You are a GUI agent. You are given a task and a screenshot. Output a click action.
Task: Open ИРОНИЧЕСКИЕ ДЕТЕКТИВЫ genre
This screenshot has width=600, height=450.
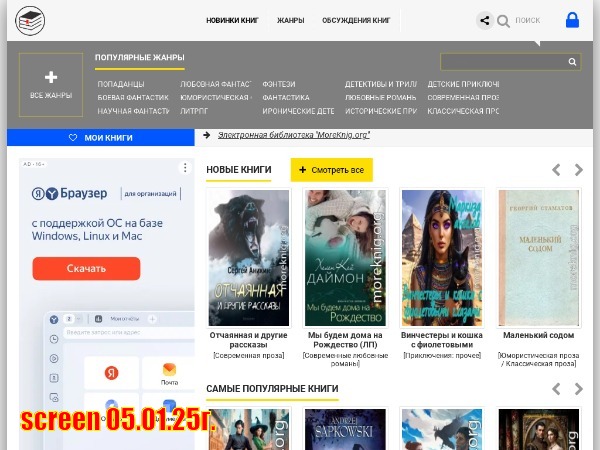pos(298,111)
